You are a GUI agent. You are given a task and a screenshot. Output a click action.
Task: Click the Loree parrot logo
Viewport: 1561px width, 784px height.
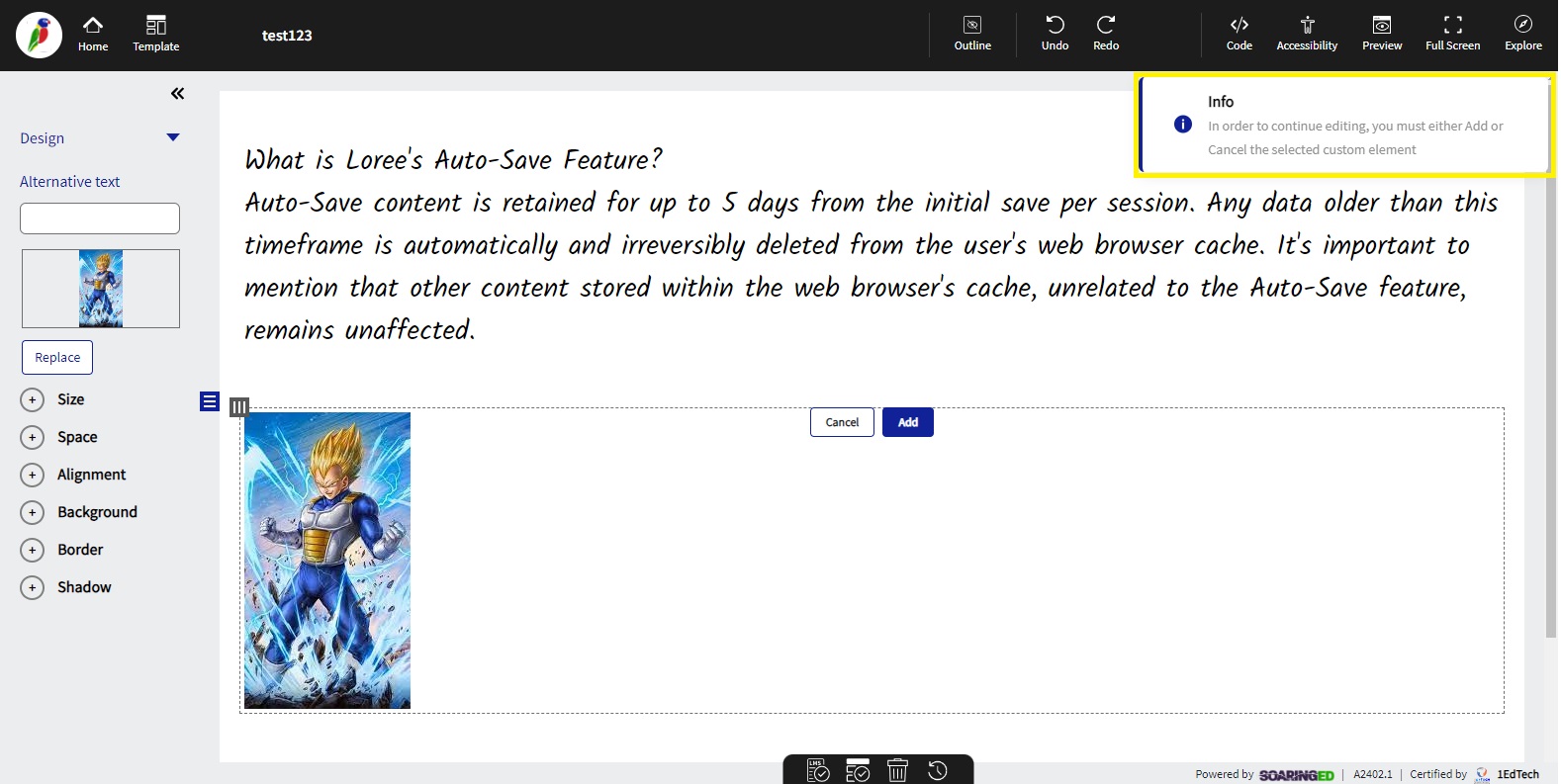40,36
